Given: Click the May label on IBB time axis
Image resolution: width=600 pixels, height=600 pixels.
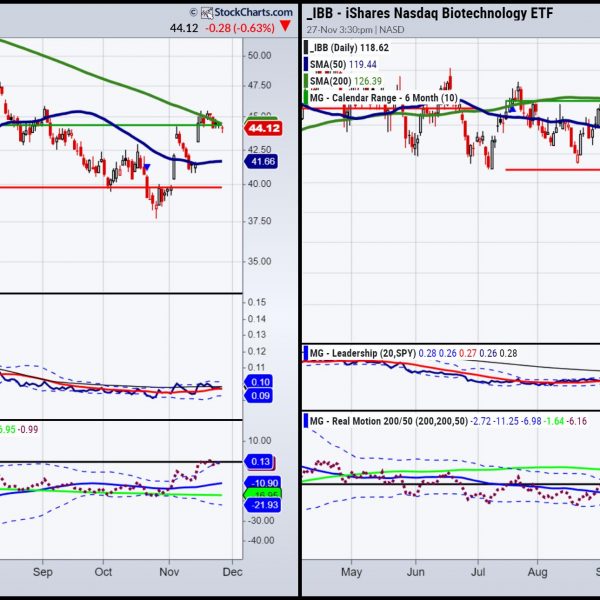Looking at the screenshot, I should click(351, 572).
